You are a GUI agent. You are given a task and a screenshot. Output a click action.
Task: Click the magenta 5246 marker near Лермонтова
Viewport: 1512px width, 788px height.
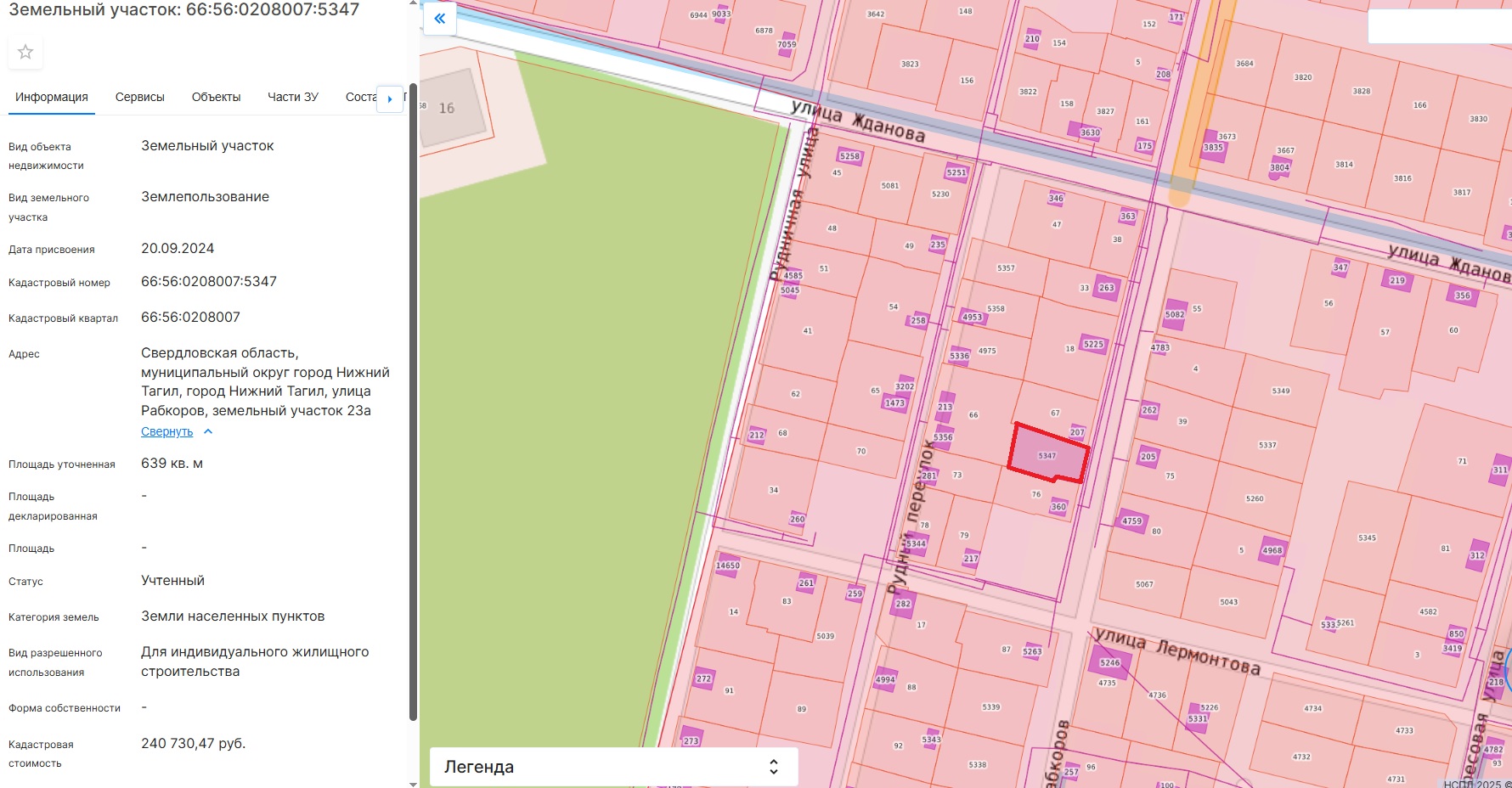tap(1109, 662)
